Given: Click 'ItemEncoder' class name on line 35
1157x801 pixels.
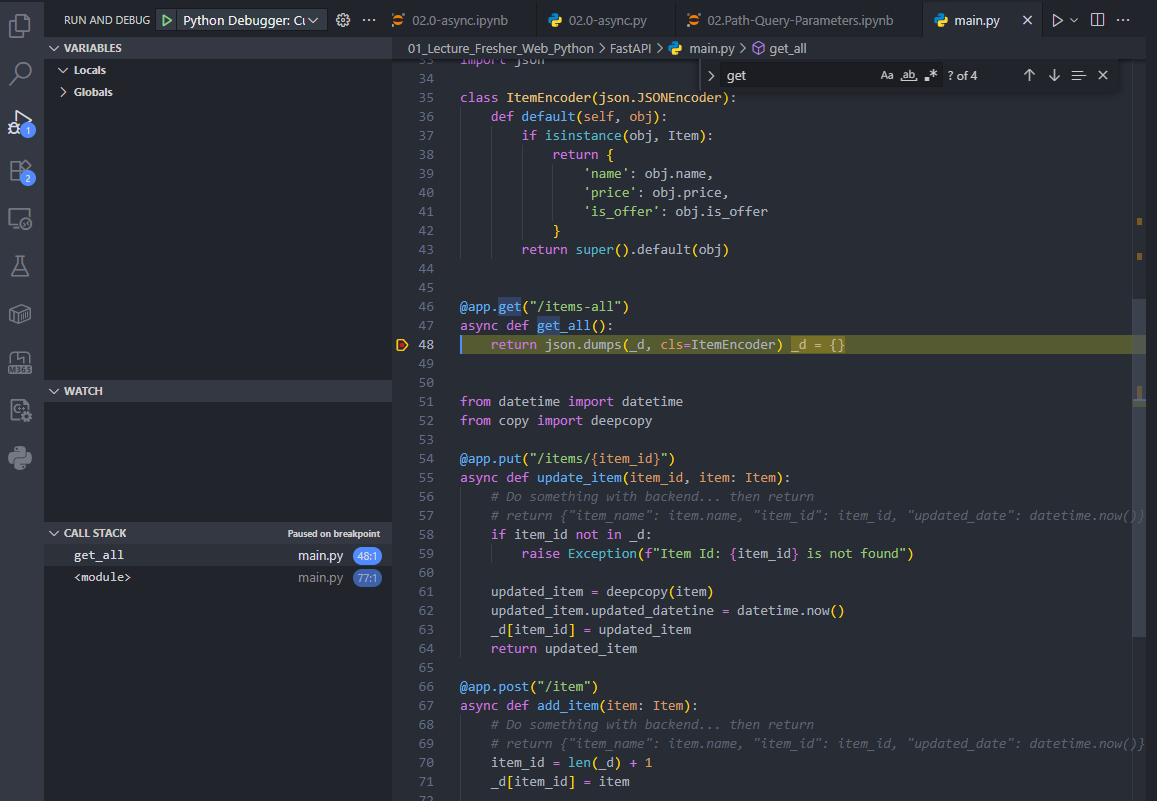Looking at the screenshot, I should click(x=548, y=97).
